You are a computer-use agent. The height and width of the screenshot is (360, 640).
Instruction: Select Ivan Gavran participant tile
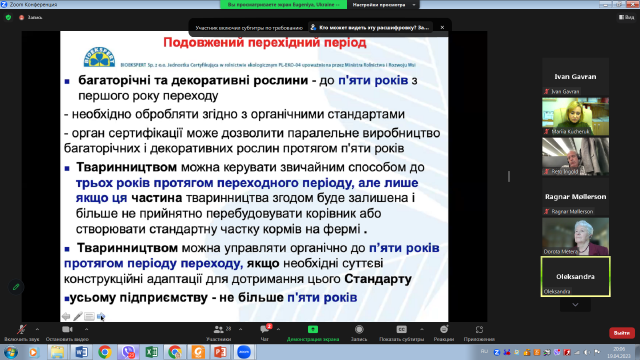coord(576,76)
